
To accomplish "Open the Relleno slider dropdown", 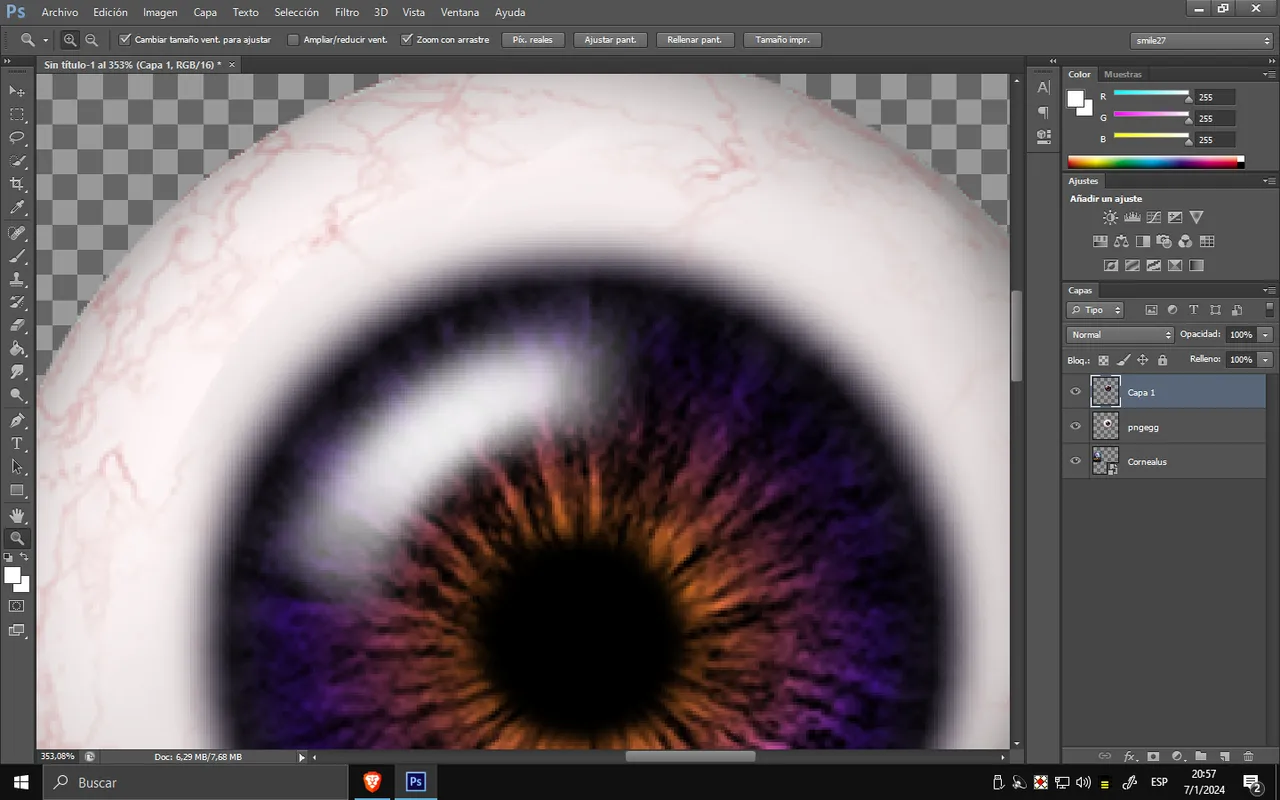I will [1266, 359].
